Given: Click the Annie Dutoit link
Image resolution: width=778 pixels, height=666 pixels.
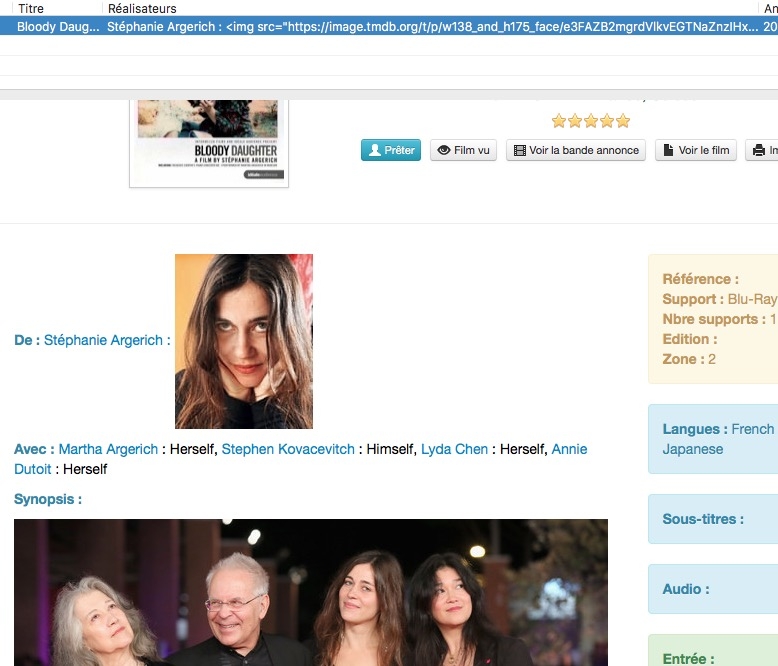Looking at the screenshot, I should click(x=569, y=449).
